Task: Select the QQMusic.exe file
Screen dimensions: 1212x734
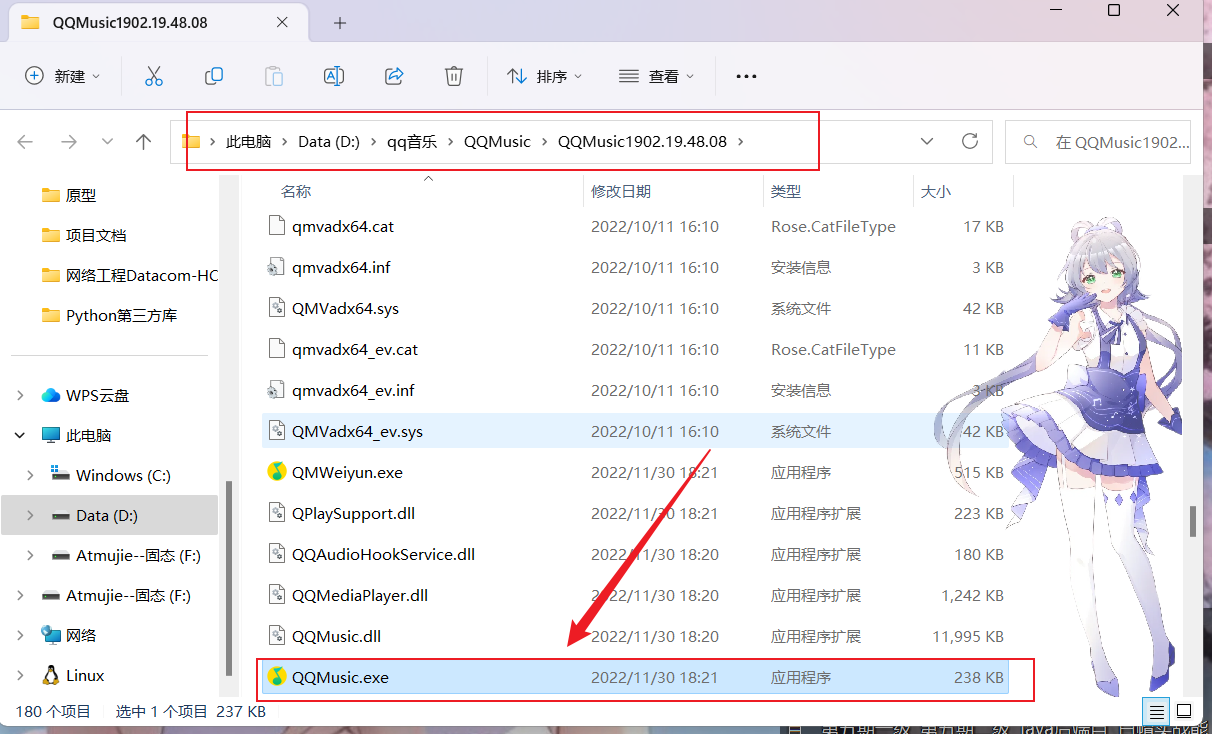Action: tap(340, 677)
